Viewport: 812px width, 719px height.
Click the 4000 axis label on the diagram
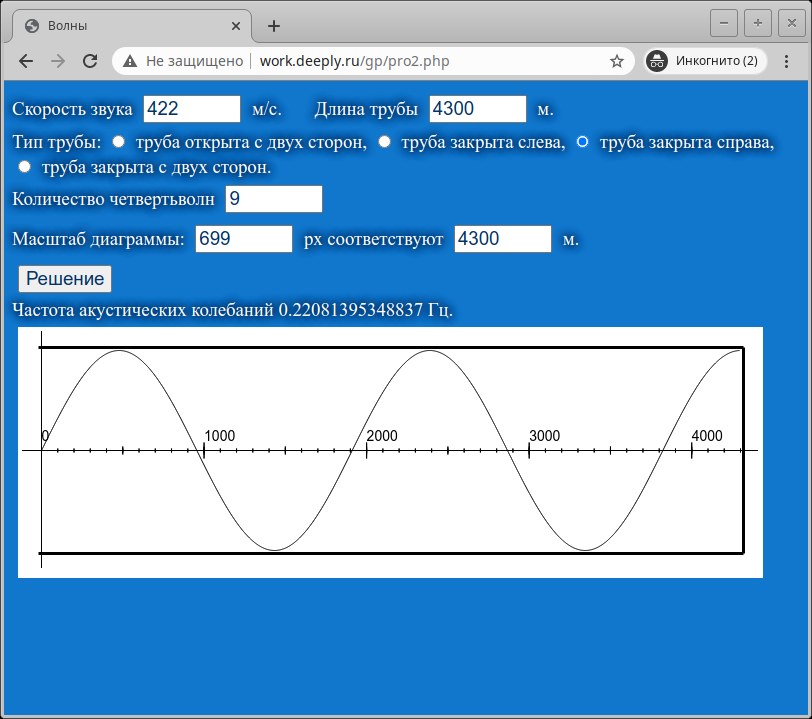pyautogui.click(x=707, y=436)
